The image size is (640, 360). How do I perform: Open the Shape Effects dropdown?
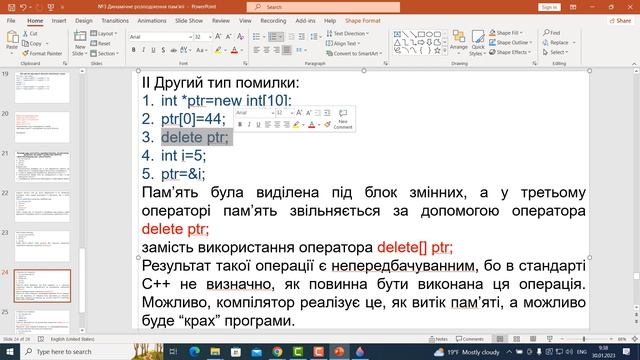click(x=510, y=52)
